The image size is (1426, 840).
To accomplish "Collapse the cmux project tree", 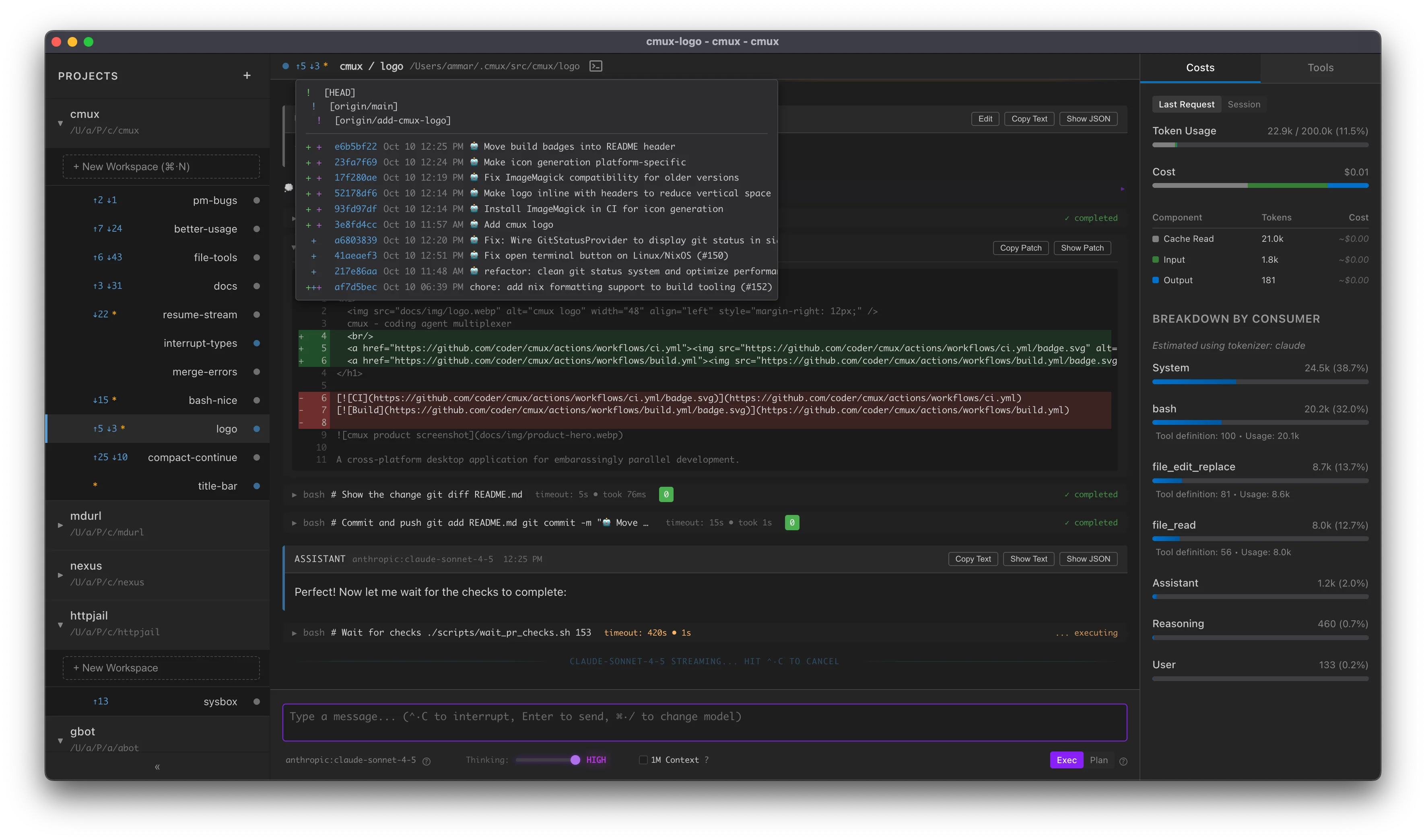I will click(60, 123).
